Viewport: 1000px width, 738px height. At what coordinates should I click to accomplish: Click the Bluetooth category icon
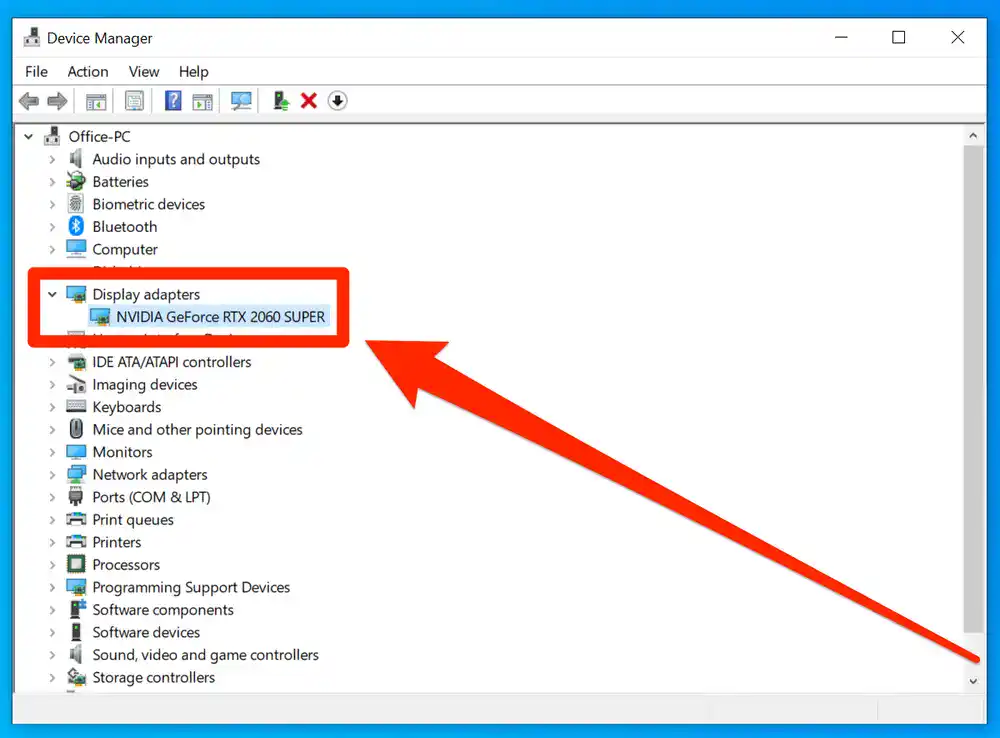[76, 226]
